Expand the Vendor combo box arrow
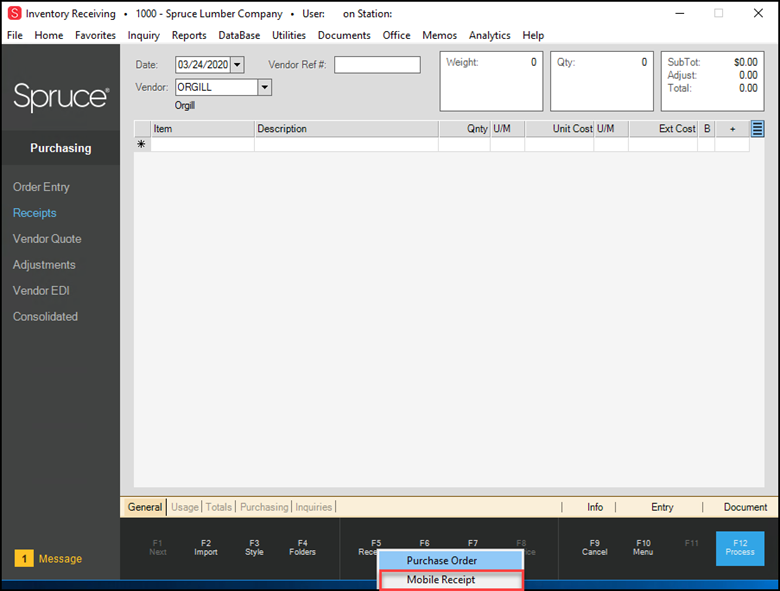The height and width of the screenshot is (591, 780). (x=265, y=87)
